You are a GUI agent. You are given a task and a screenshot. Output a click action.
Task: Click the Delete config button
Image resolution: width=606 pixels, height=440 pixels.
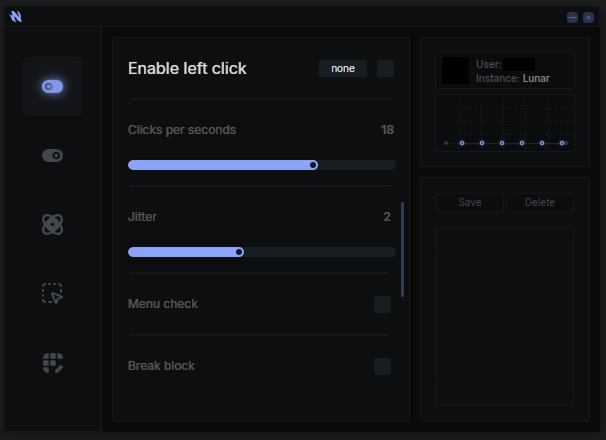point(540,202)
